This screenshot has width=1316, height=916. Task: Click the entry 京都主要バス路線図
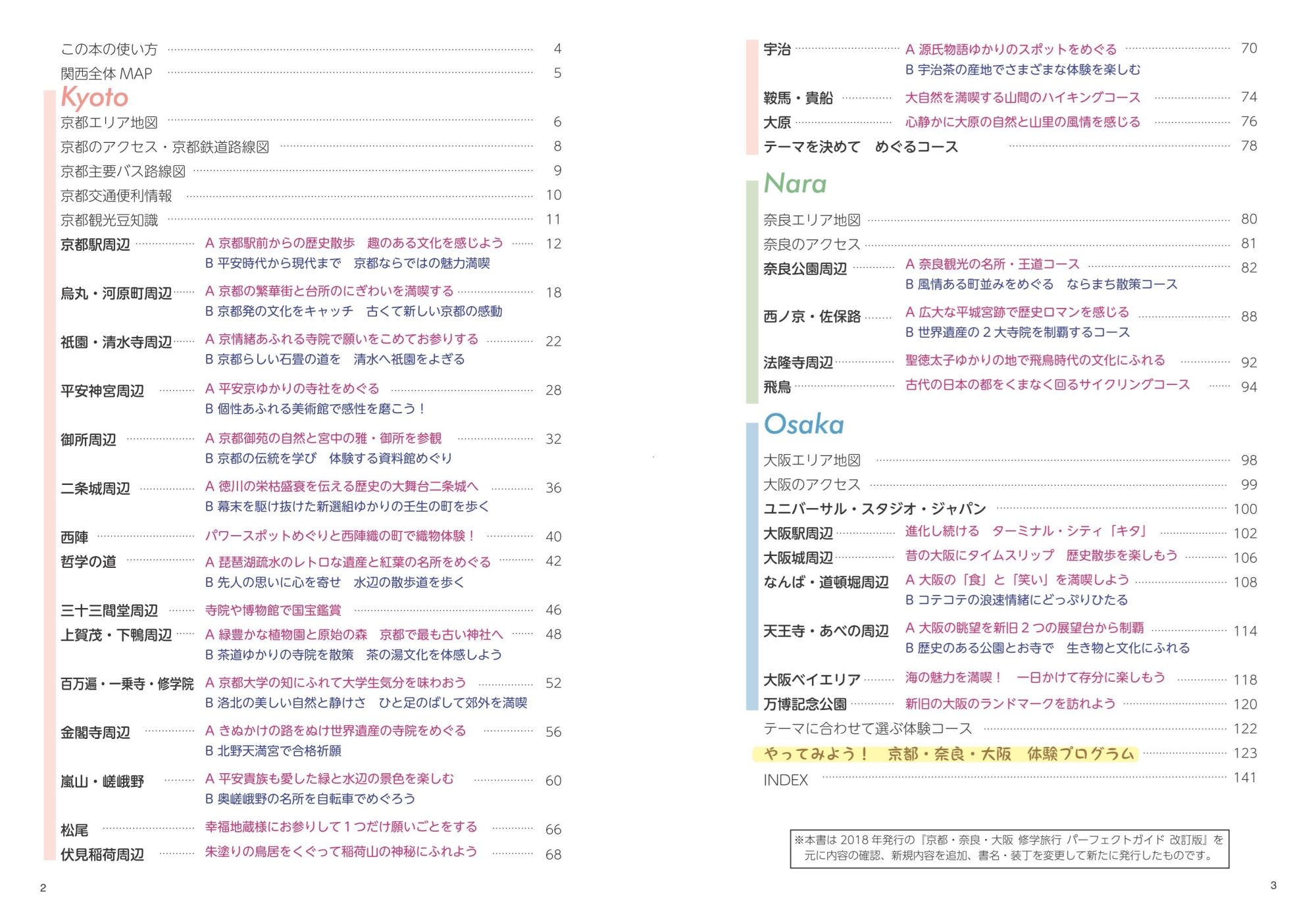coord(123,171)
